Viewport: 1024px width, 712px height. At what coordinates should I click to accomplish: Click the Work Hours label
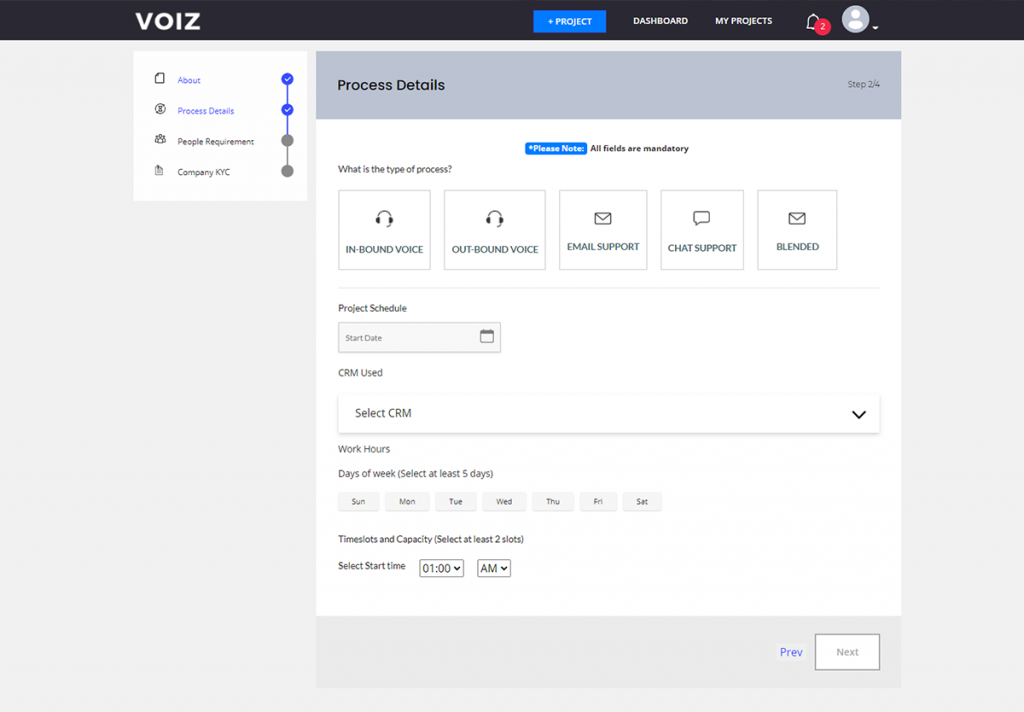[364, 449]
